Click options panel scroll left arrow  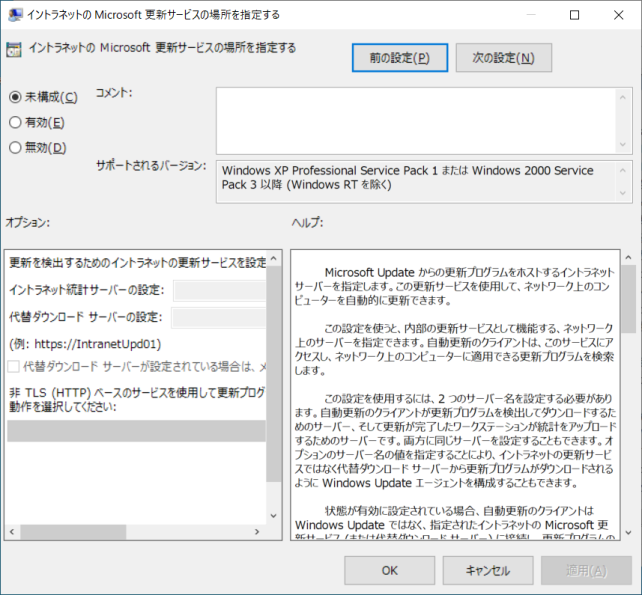(12, 532)
